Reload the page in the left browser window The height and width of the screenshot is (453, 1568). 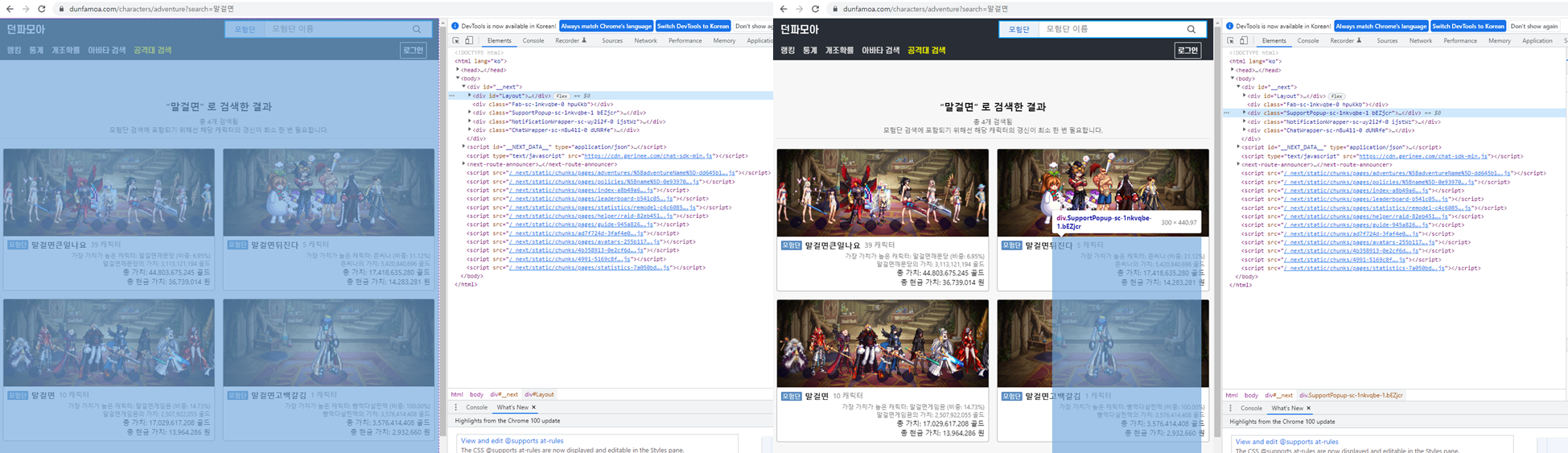click(42, 9)
